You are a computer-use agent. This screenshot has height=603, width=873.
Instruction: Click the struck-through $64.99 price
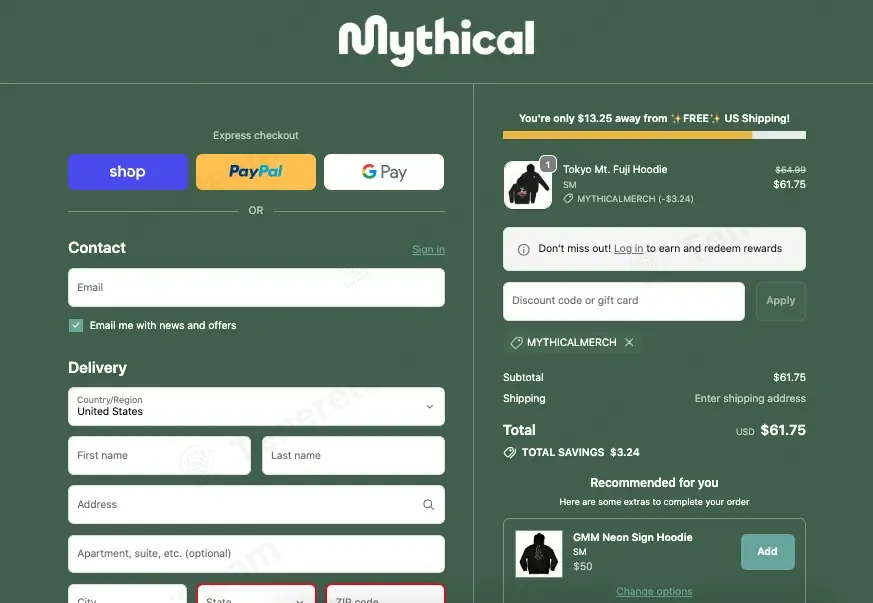coord(790,169)
